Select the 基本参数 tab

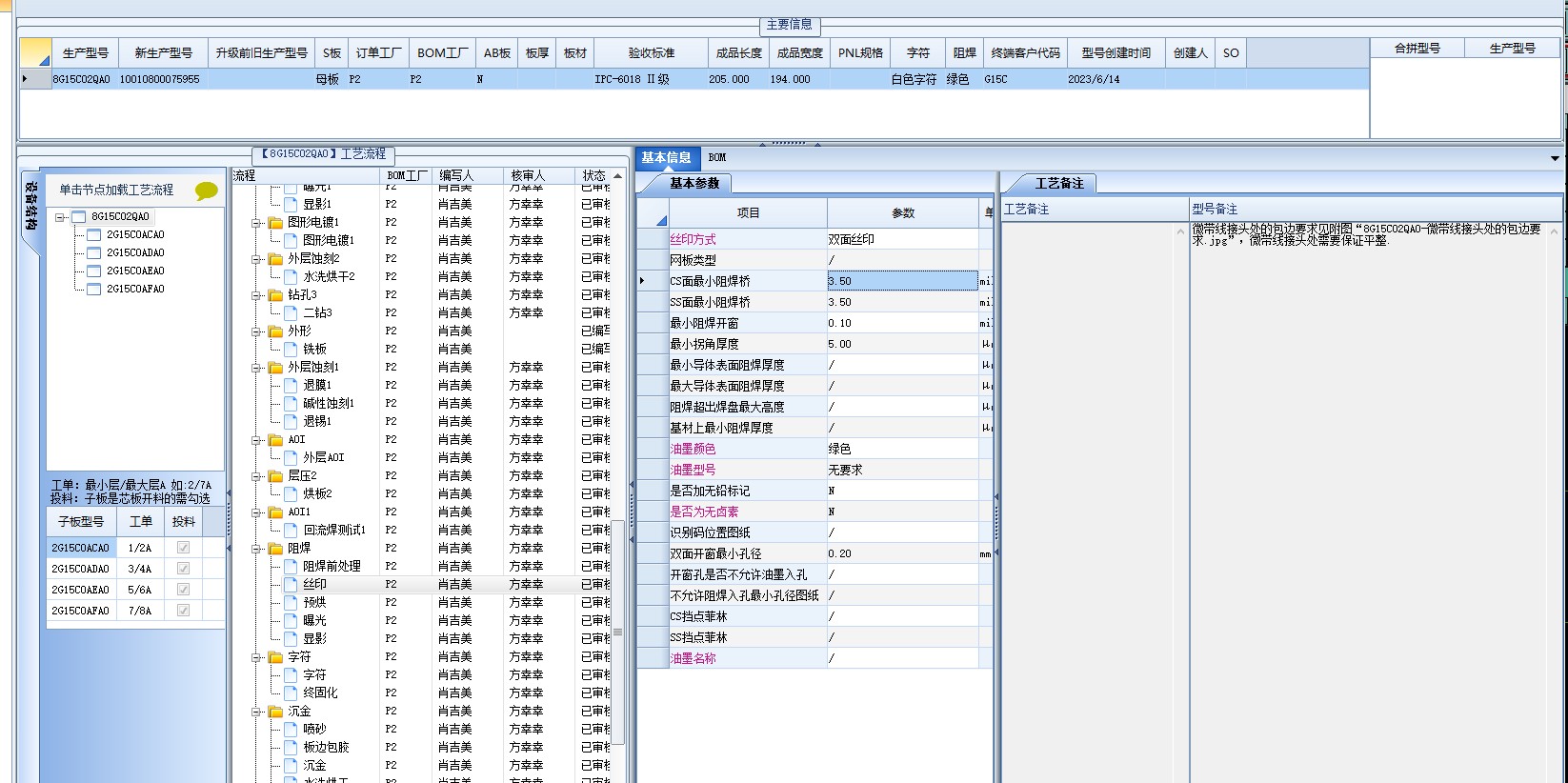pos(694,184)
